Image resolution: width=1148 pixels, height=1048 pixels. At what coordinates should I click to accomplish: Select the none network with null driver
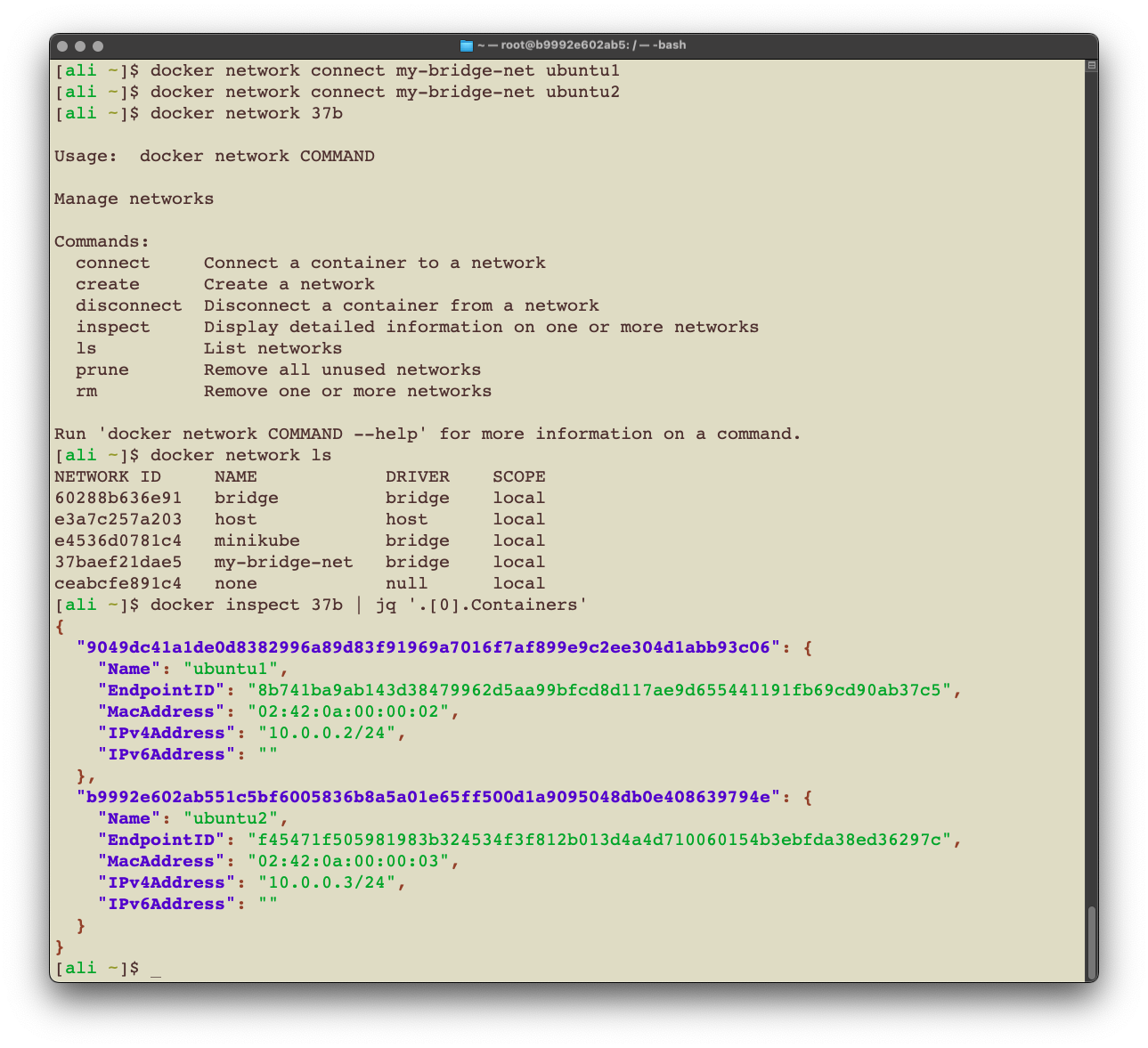(x=235, y=583)
